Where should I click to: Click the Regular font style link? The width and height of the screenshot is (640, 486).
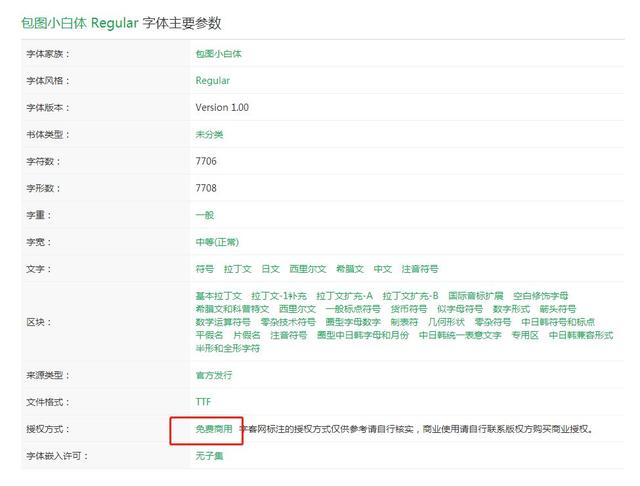[x=213, y=81]
